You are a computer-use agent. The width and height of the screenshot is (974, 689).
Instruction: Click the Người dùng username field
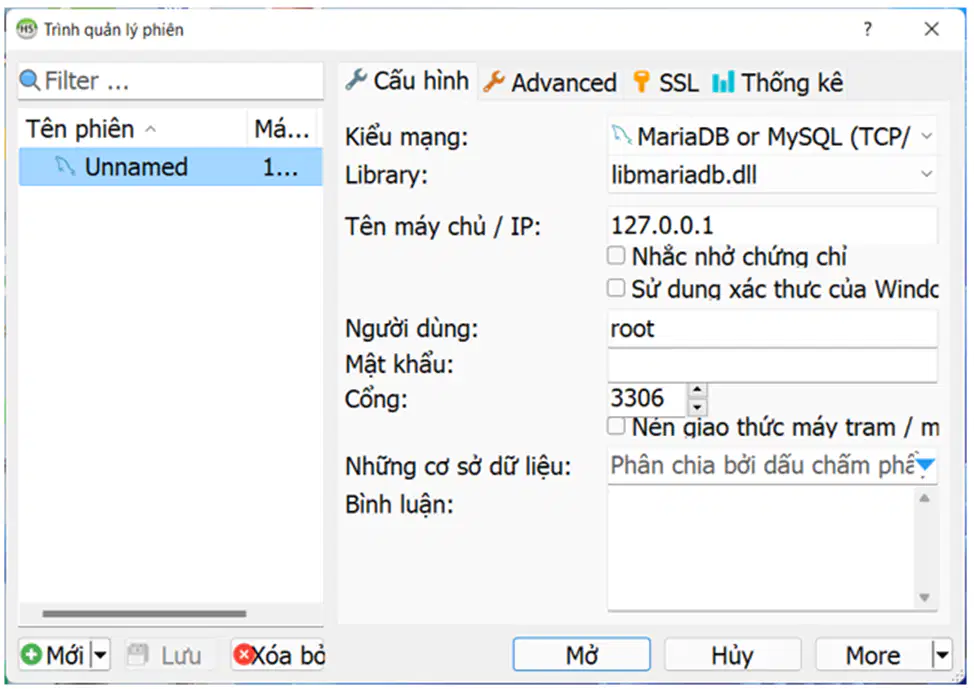[771, 328]
